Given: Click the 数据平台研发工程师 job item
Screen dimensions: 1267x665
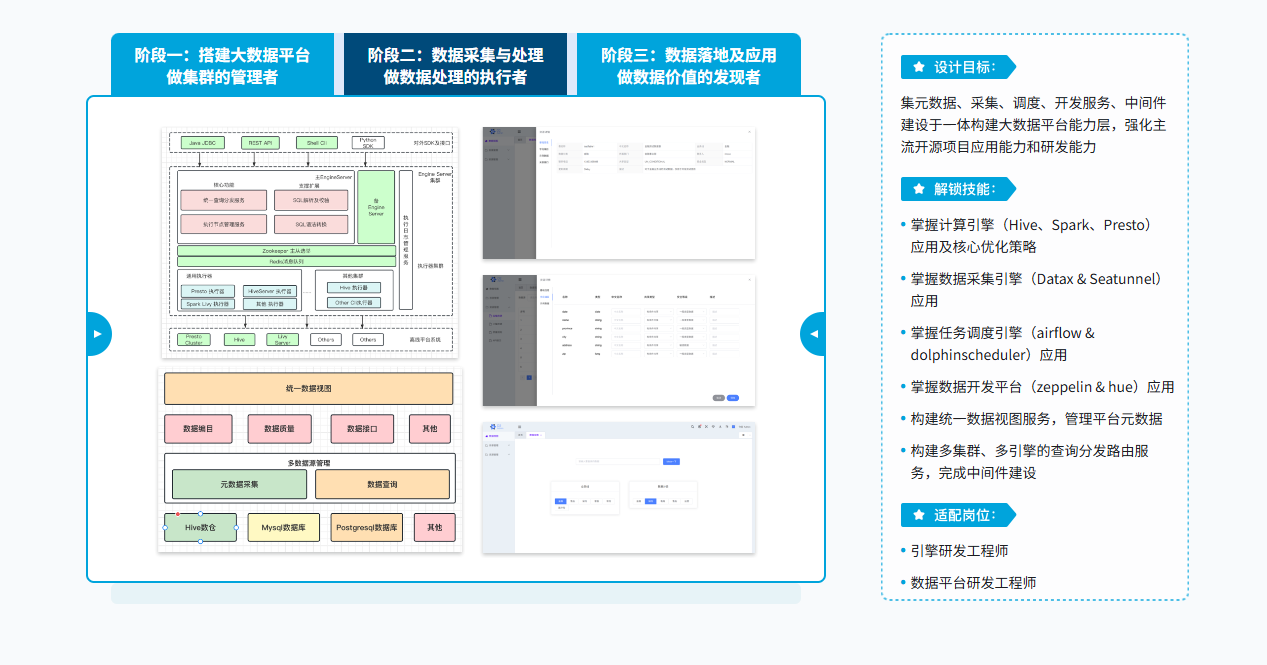Looking at the screenshot, I should [x=973, y=583].
